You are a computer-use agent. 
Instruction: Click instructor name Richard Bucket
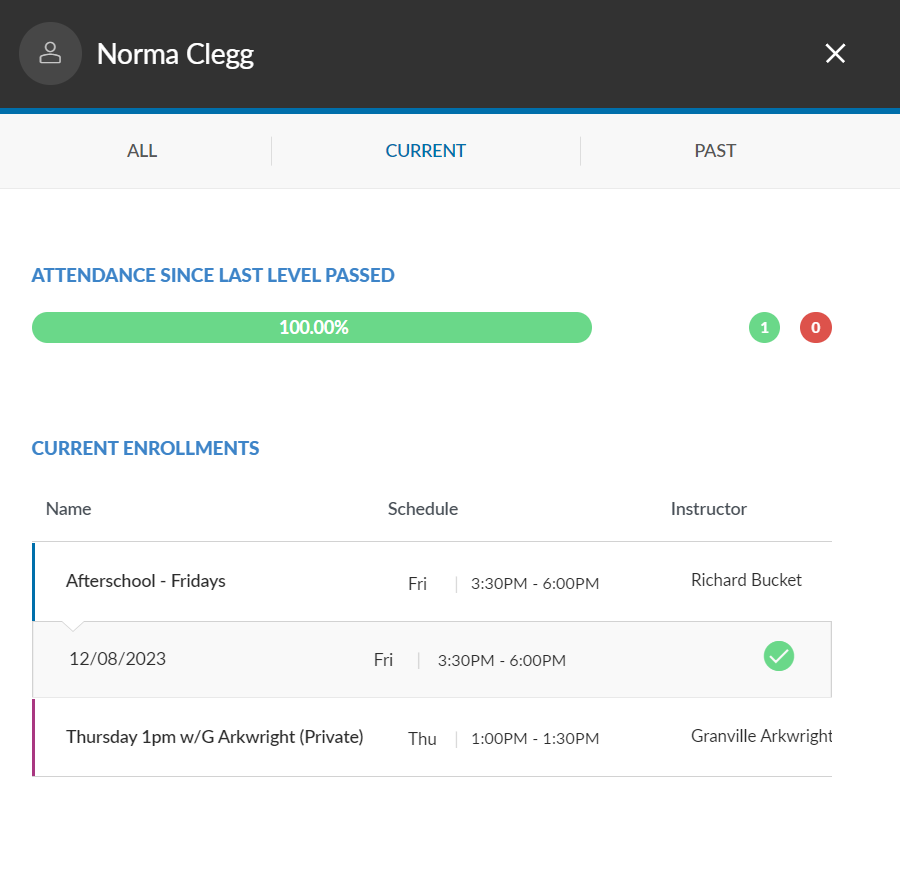[746, 580]
